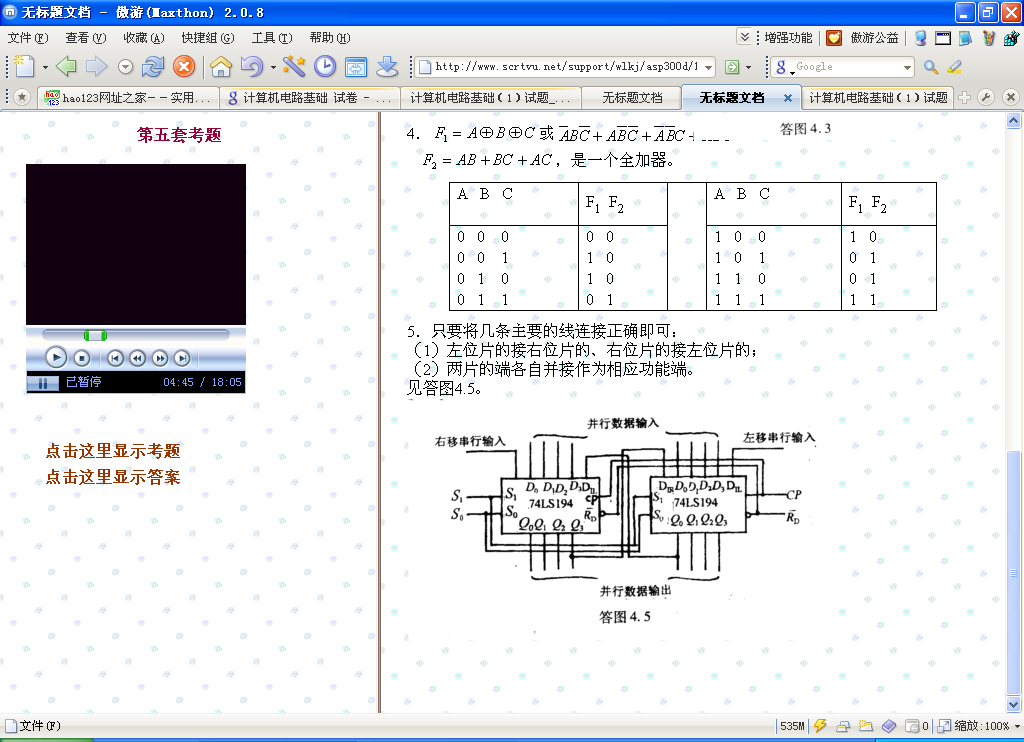The height and width of the screenshot is (742, 1024).
Task: Expand the toolbar chevron beside 增强功能
Action: (x=744, y=37)
